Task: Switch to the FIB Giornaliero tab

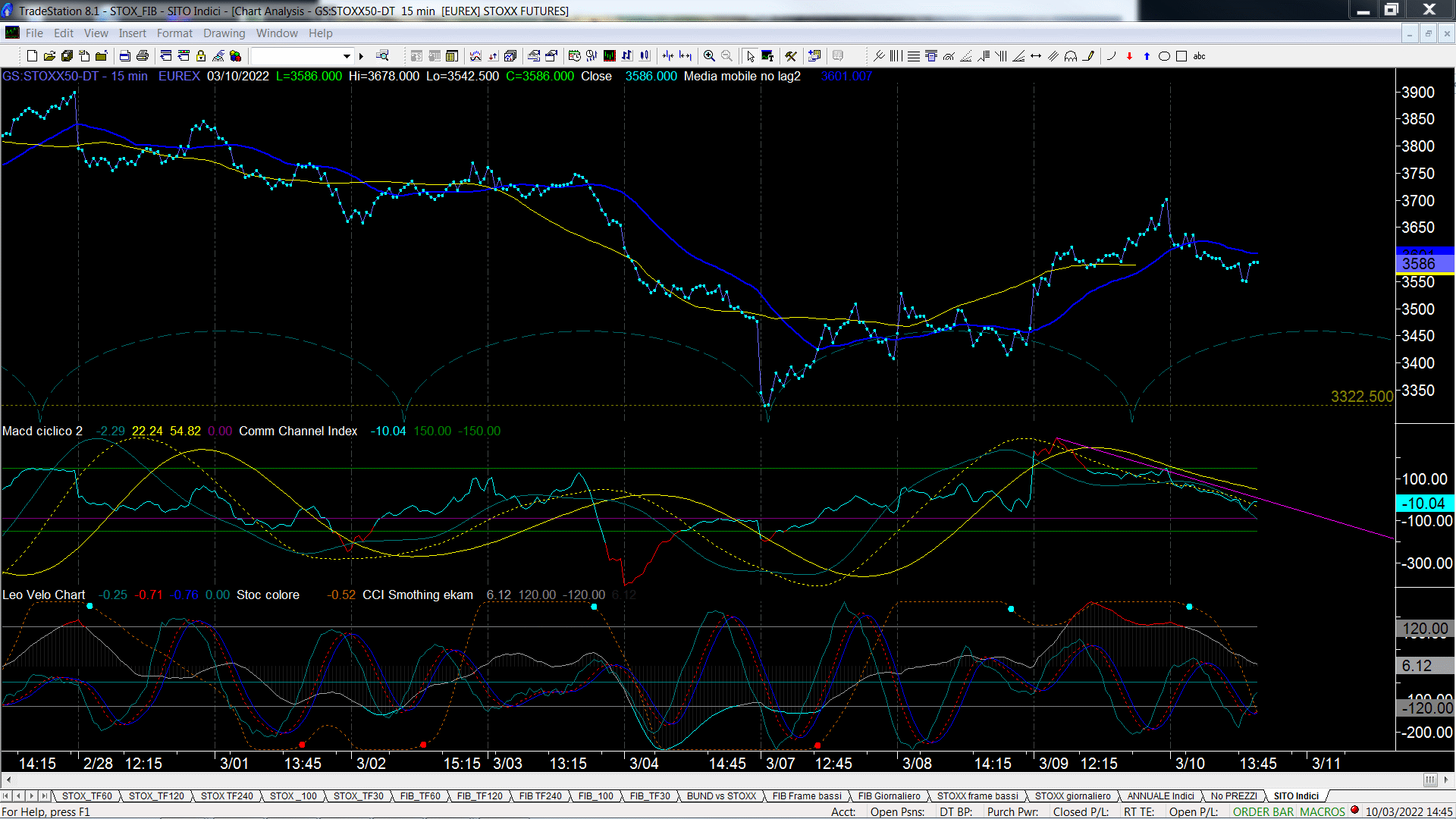Action: pos(889,796)
